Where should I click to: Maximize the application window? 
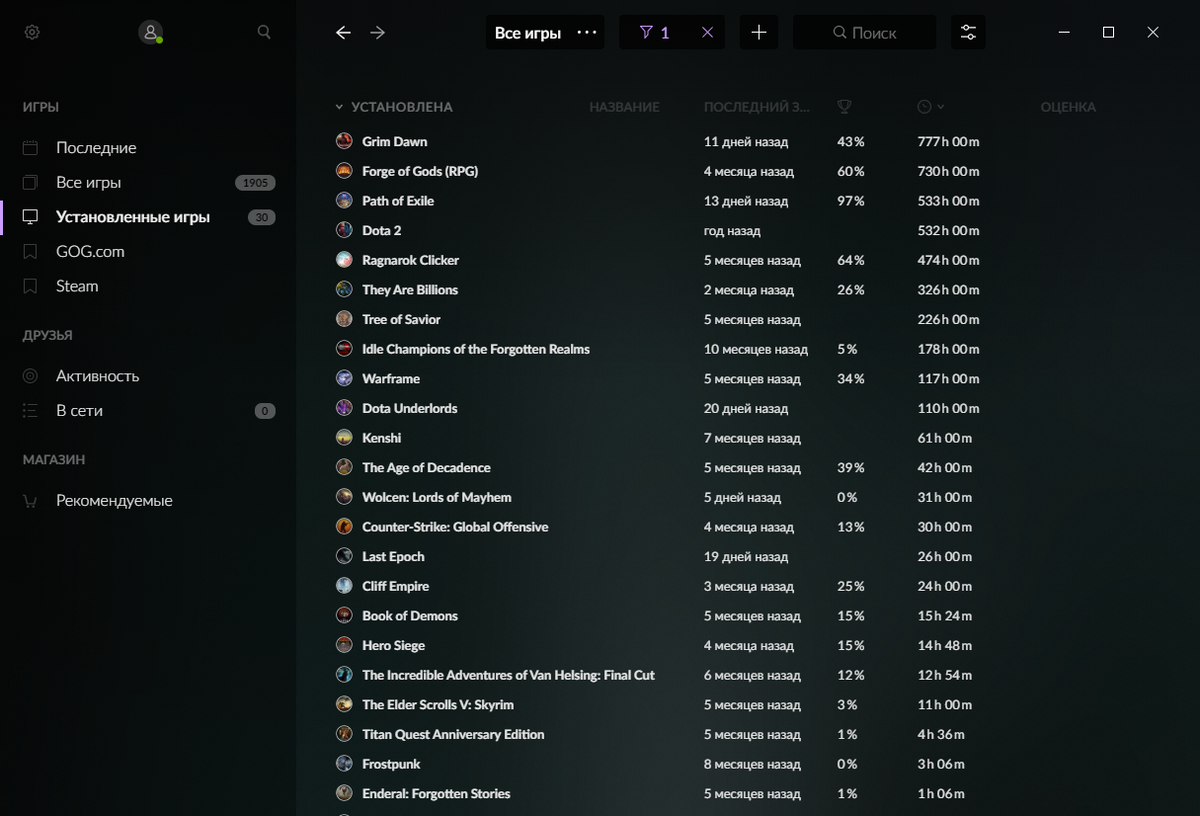(1108, 32)
